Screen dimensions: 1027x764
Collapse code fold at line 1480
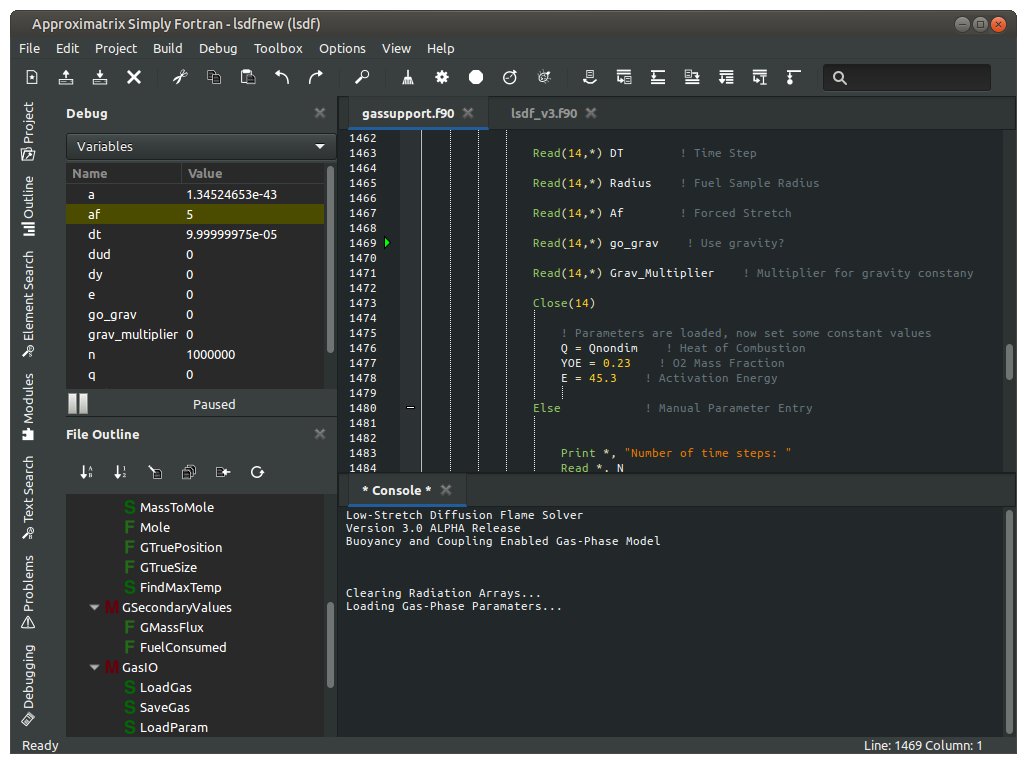point(411,408)
